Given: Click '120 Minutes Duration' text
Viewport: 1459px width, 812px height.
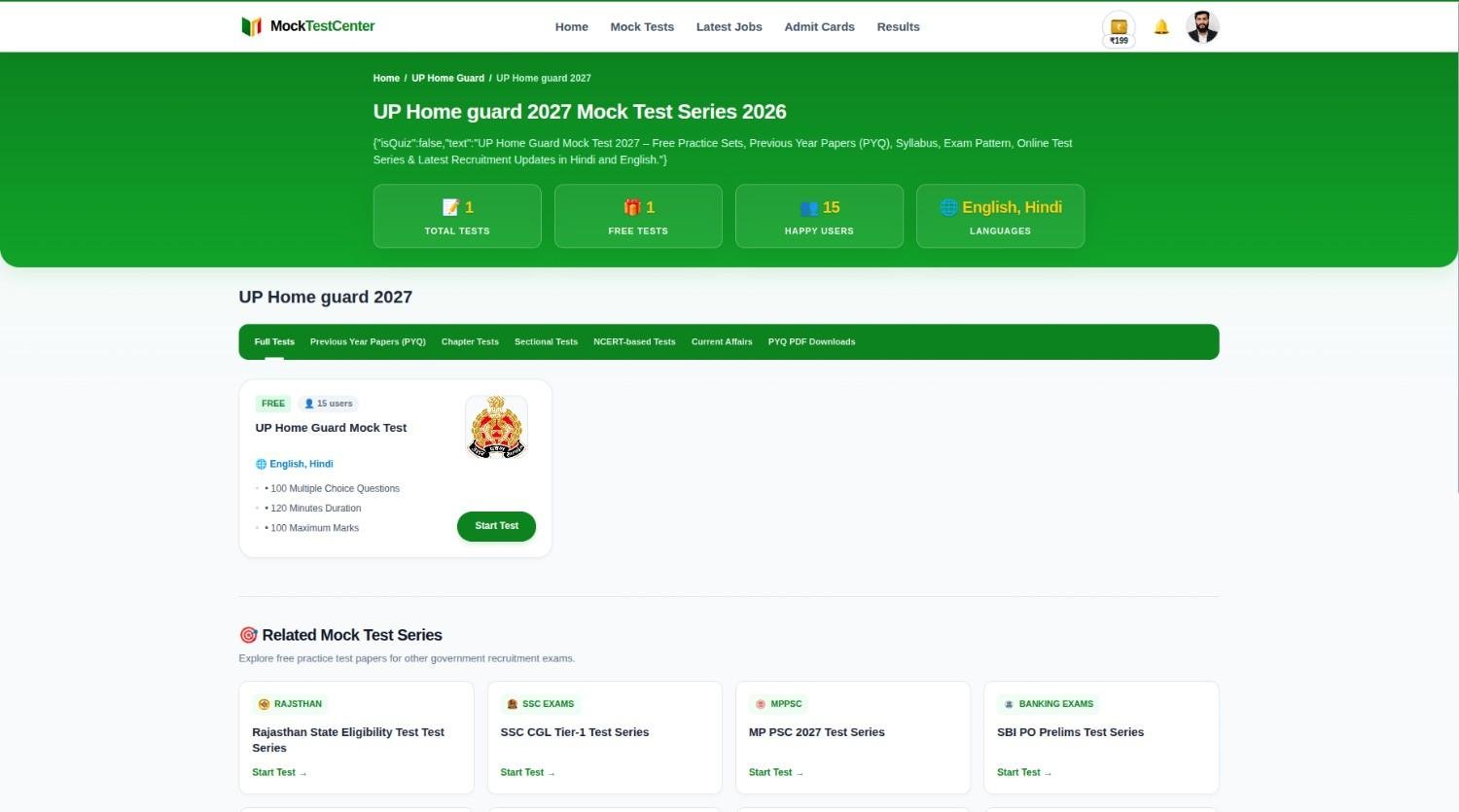Looking at the screenshot, I should click(x=315, y=508).
